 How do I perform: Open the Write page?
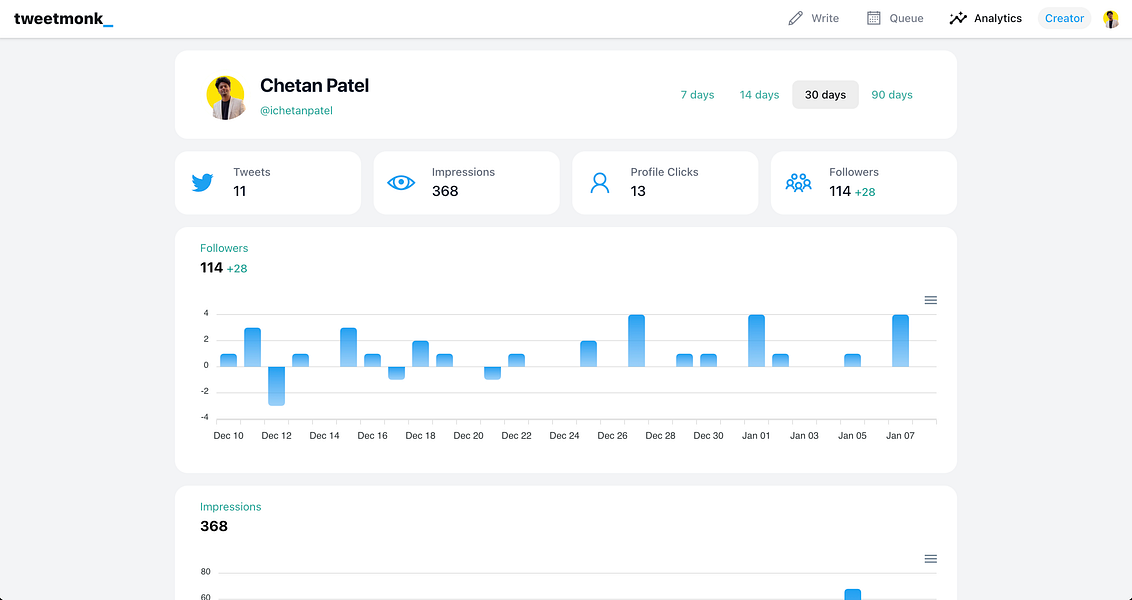pos(813,18)
